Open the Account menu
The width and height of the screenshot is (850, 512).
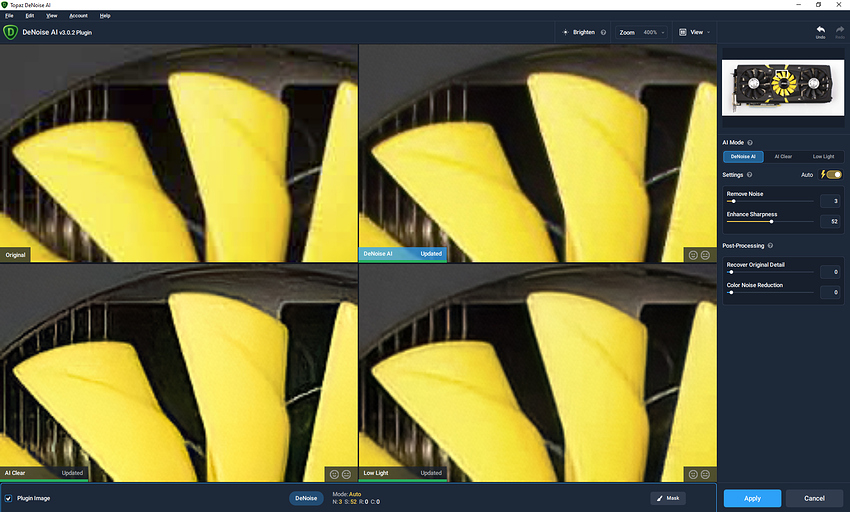(x=78, y=16)
